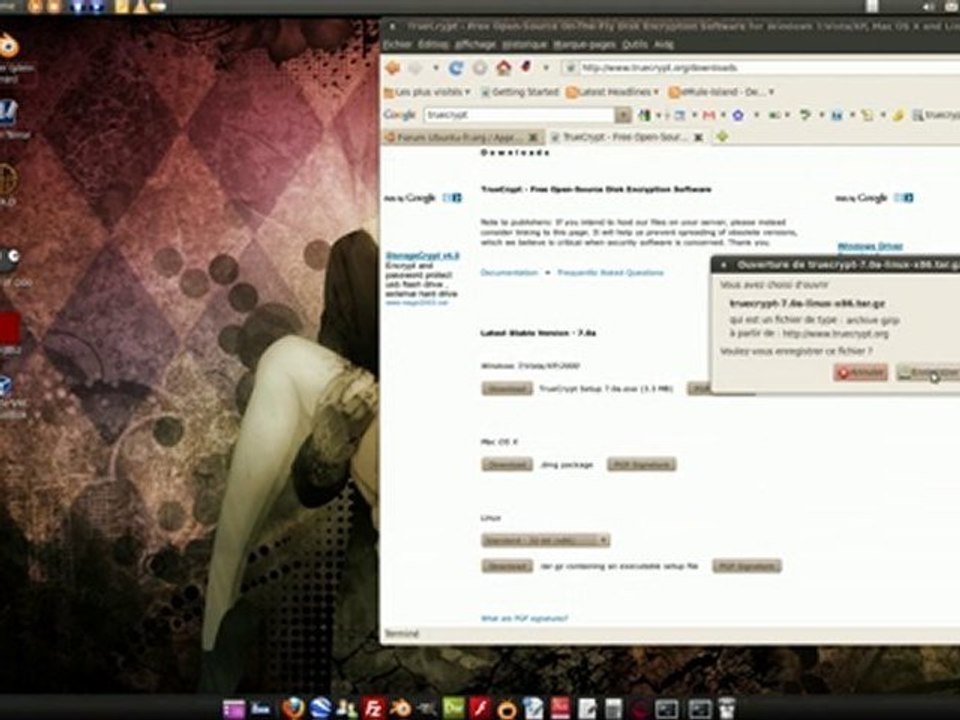This screenshot has width=960, height=720.
Task: Expand the Les plus visités bookmarks folder
Action: coord(427,92)
